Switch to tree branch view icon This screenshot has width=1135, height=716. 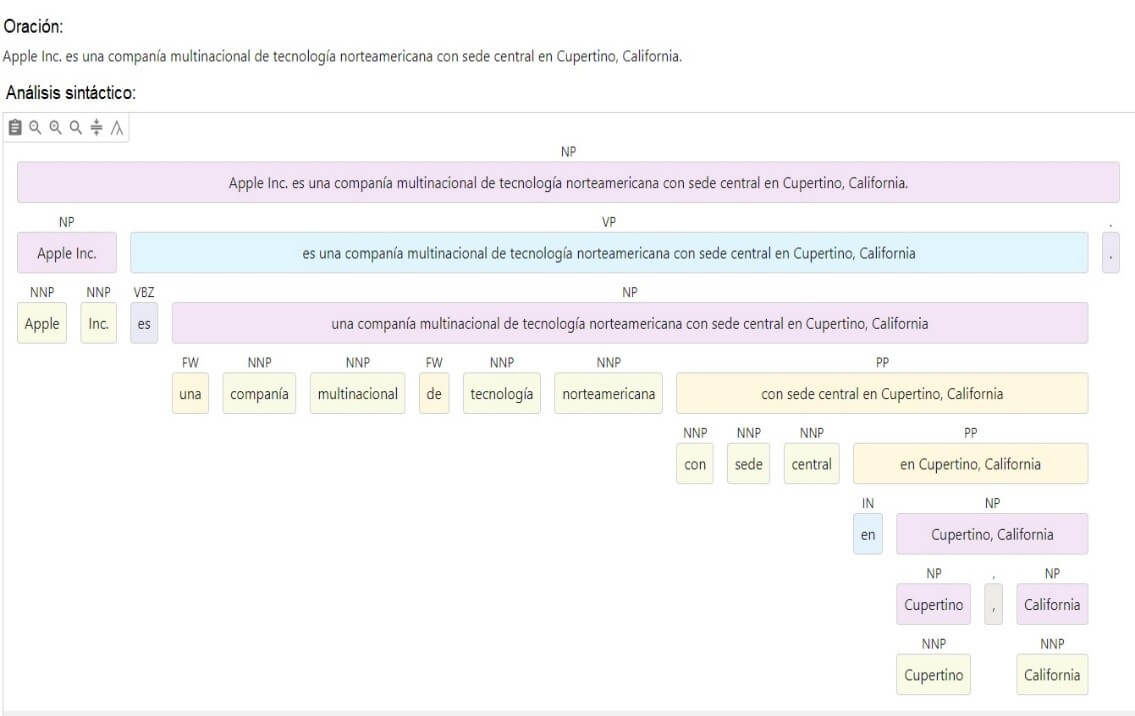[117, 128]
